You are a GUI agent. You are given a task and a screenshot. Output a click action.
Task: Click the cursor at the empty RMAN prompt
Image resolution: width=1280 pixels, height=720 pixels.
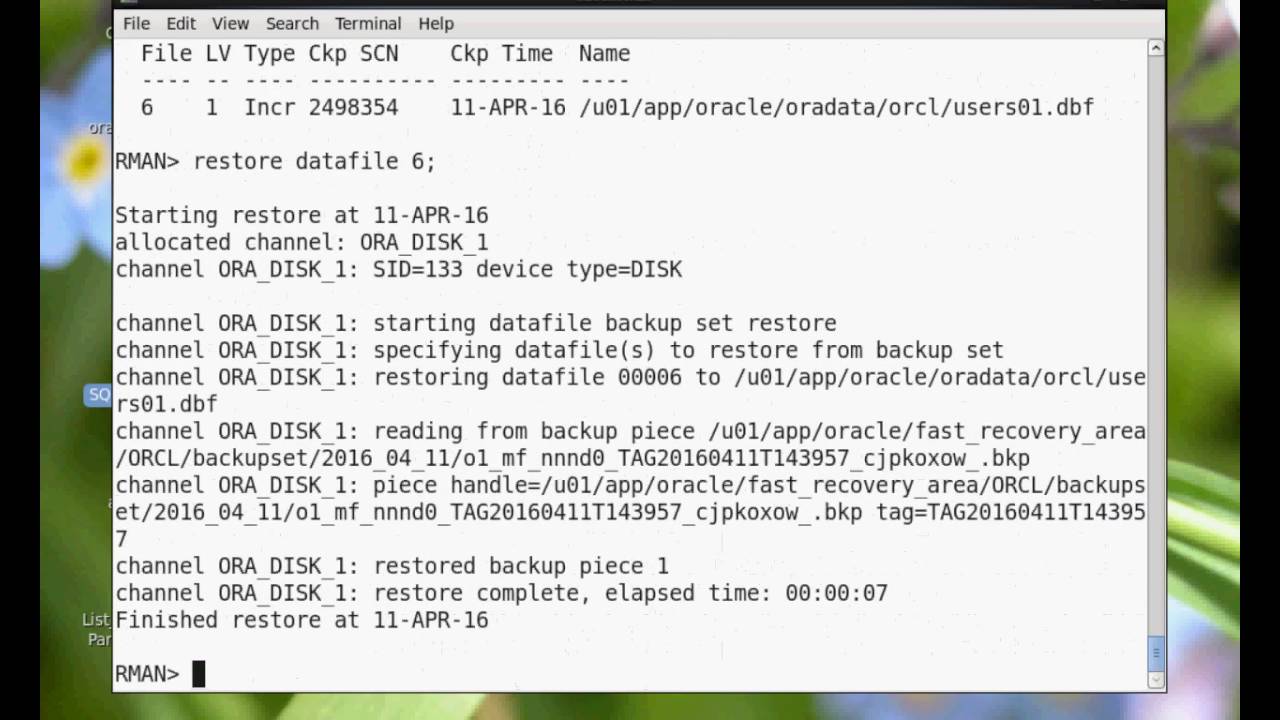tap(198, 674)
